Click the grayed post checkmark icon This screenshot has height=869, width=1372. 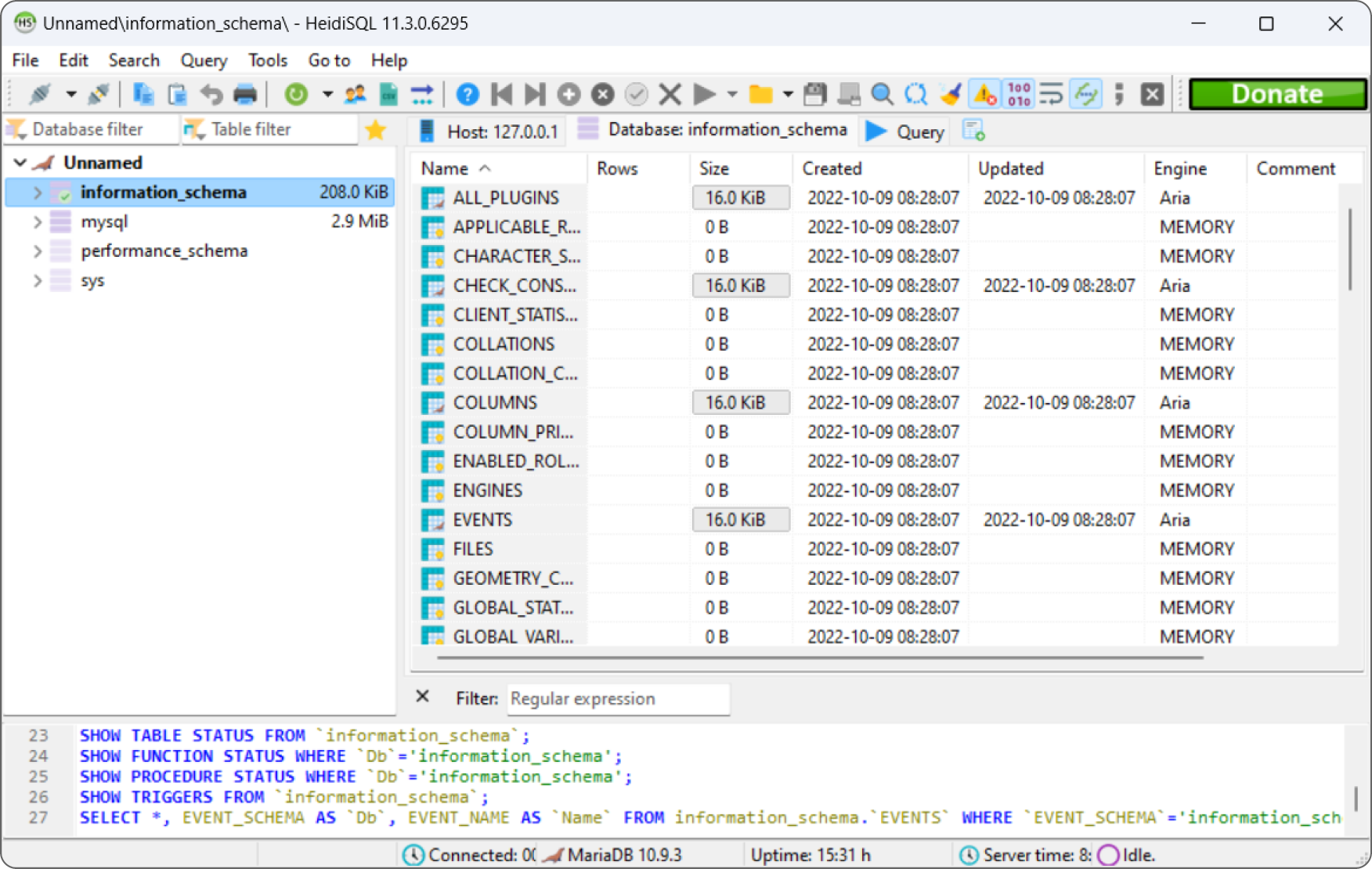coord(637,95)
